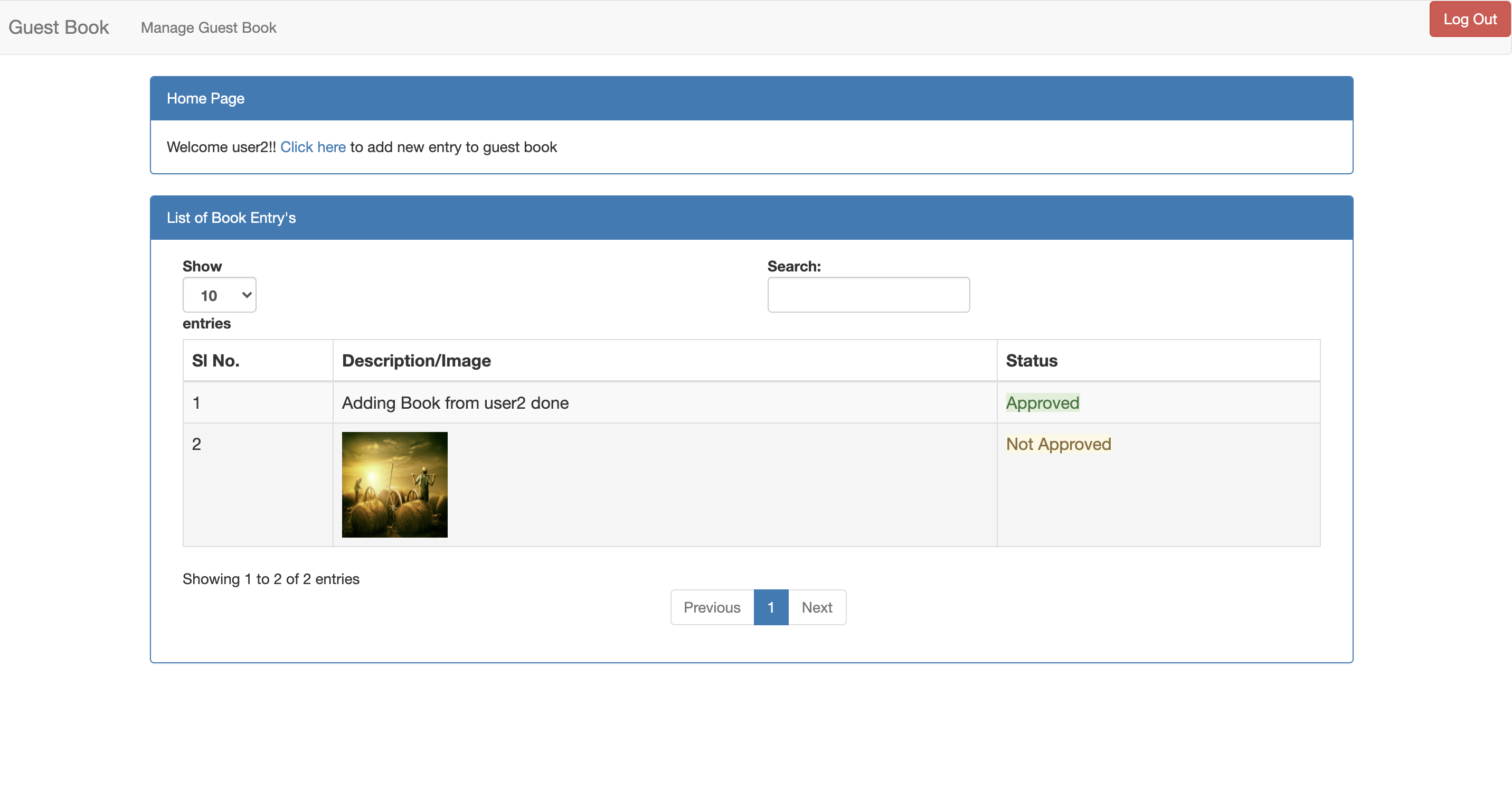Select pagination page number 1
The image size is (1512, 789).
771,607
